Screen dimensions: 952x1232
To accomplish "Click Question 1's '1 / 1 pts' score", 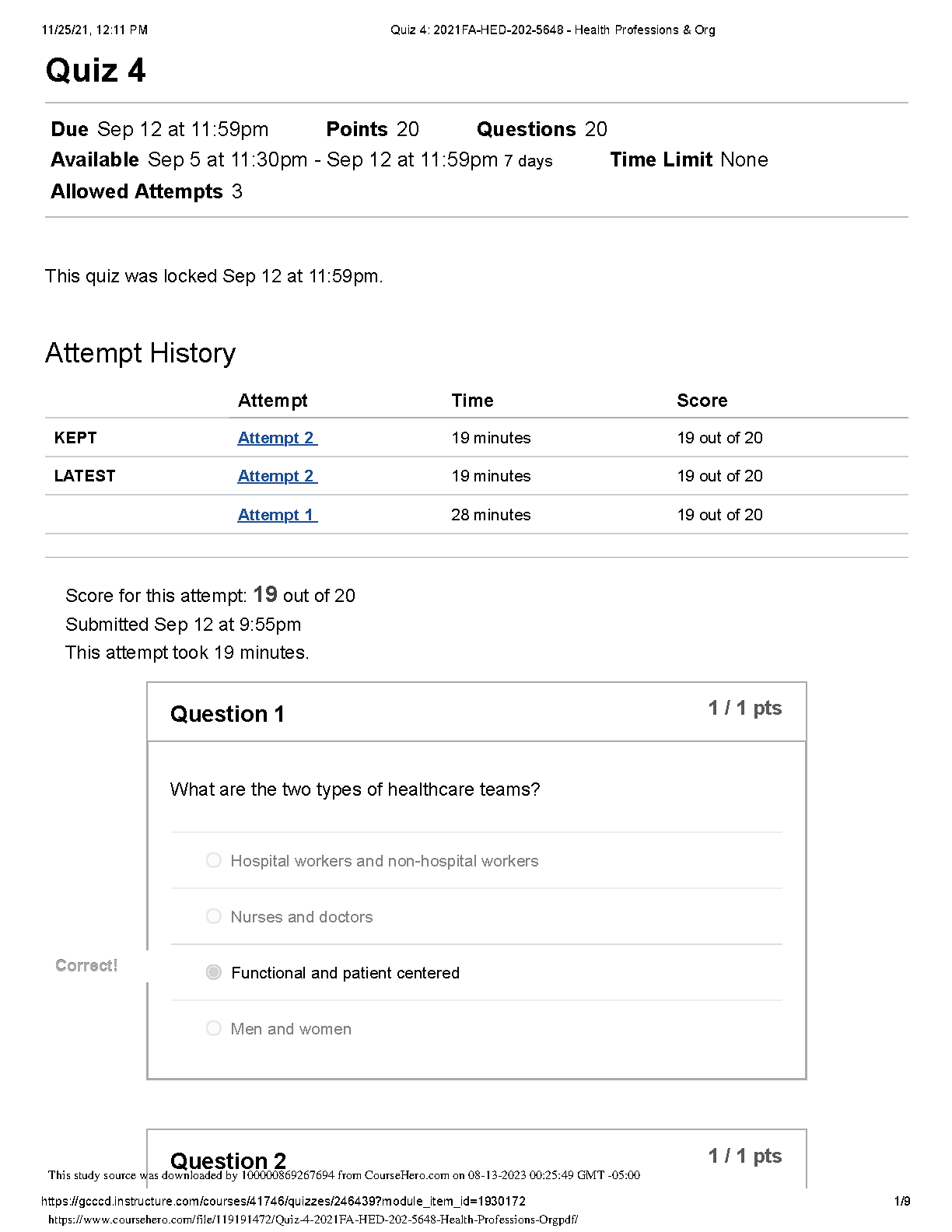I will [x=744, y=708].
